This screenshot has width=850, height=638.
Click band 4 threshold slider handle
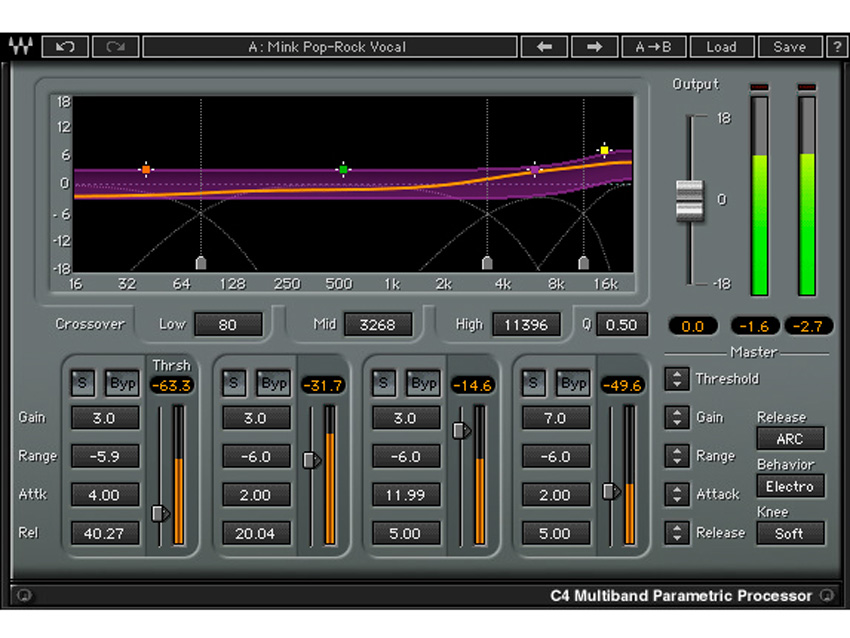tap(611, 491)
